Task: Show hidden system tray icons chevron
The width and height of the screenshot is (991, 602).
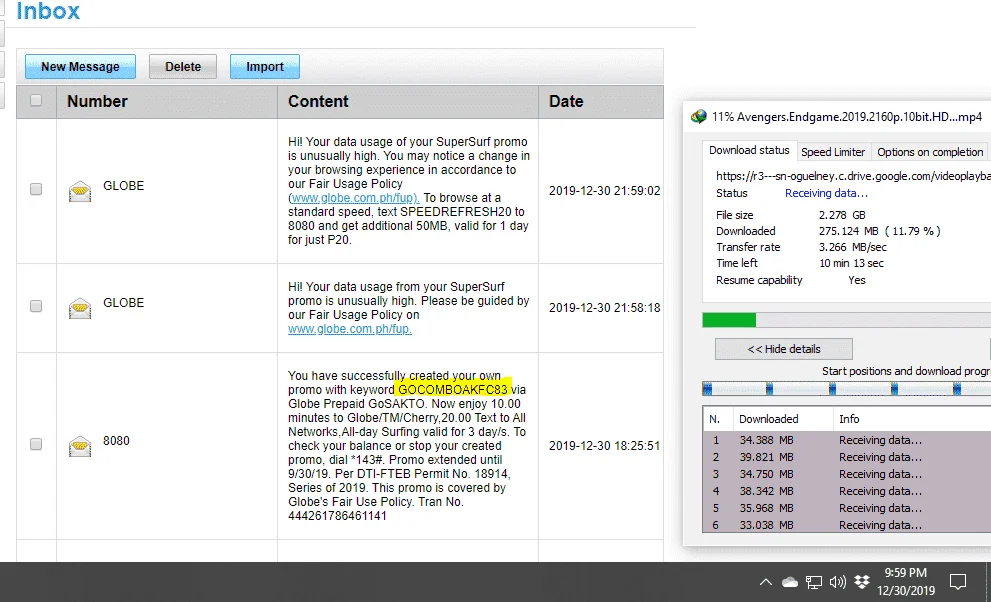Action: 765,582
